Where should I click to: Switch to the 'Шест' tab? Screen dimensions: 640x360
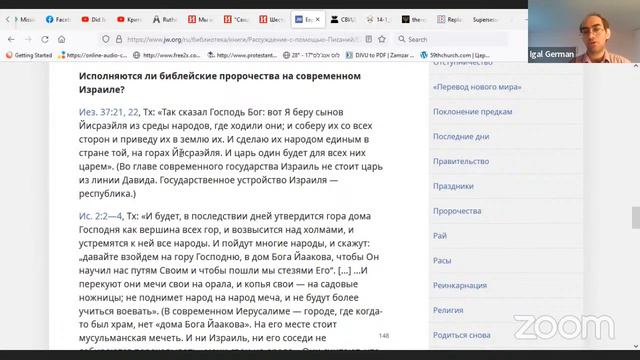pyautogui.click(x=271, y=19)
